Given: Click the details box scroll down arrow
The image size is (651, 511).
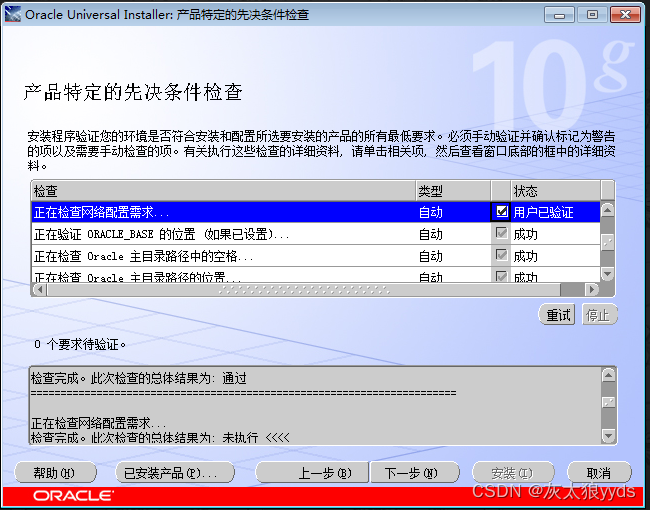Looking at the screenshot, I should point(608,436).
